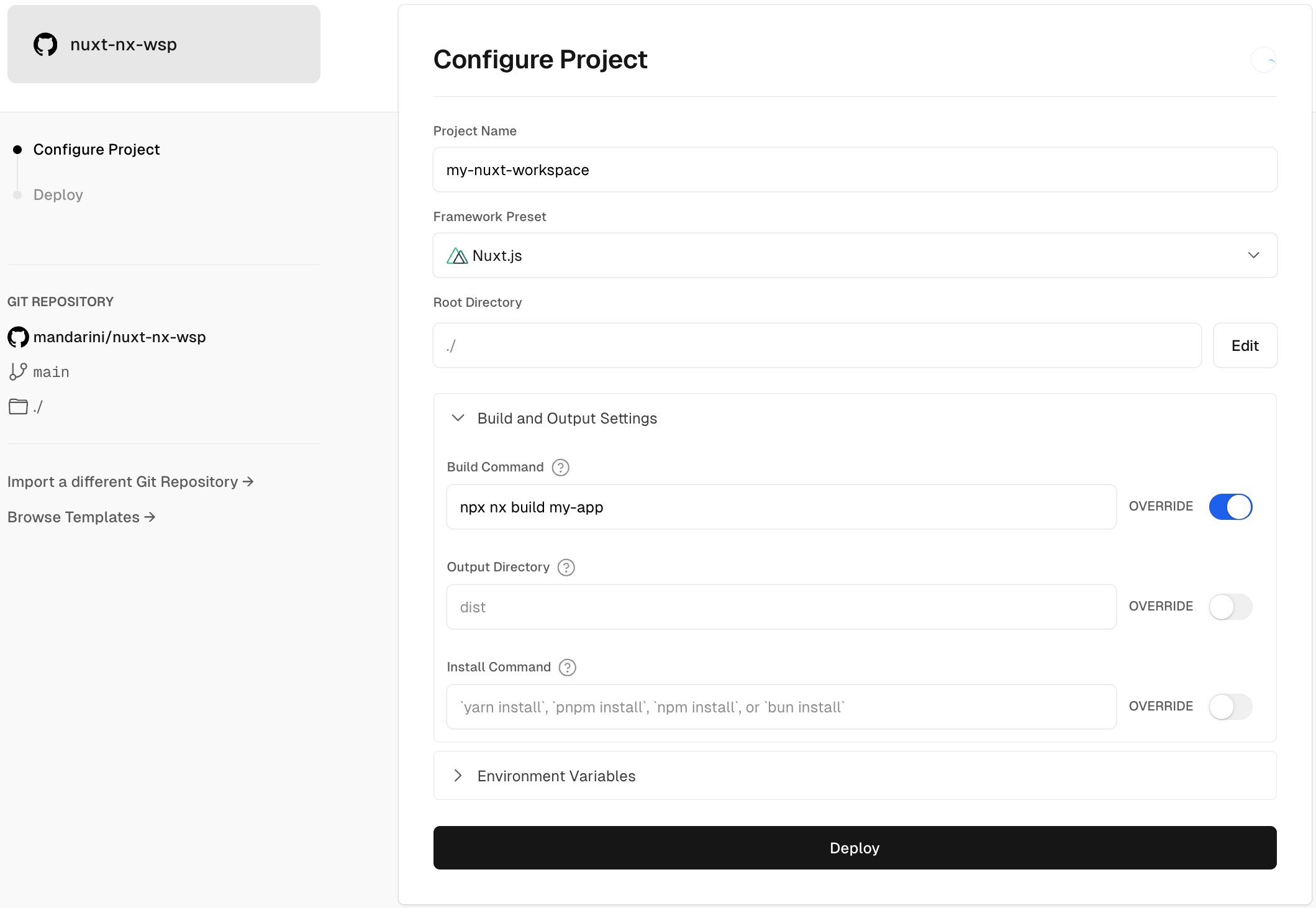This screenshot has height=908, width=1316.
Task: Click the Nuxt.js framework icon
Action: point(456,255)
